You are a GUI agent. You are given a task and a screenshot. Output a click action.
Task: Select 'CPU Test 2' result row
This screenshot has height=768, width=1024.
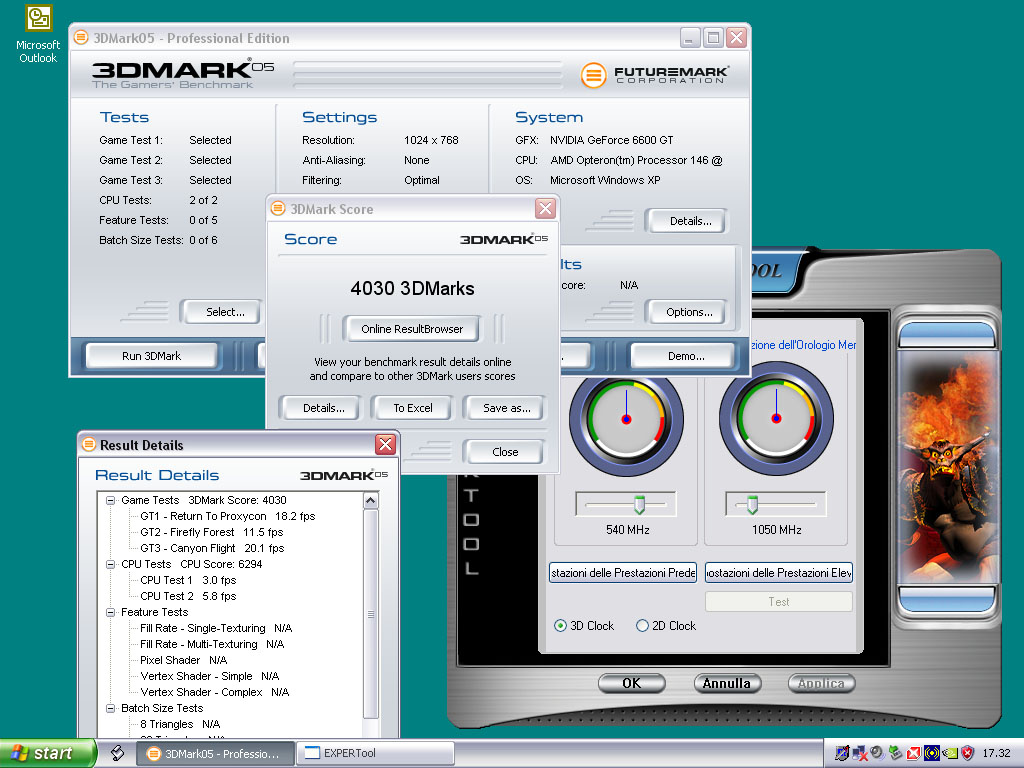(x=187, y=596)
